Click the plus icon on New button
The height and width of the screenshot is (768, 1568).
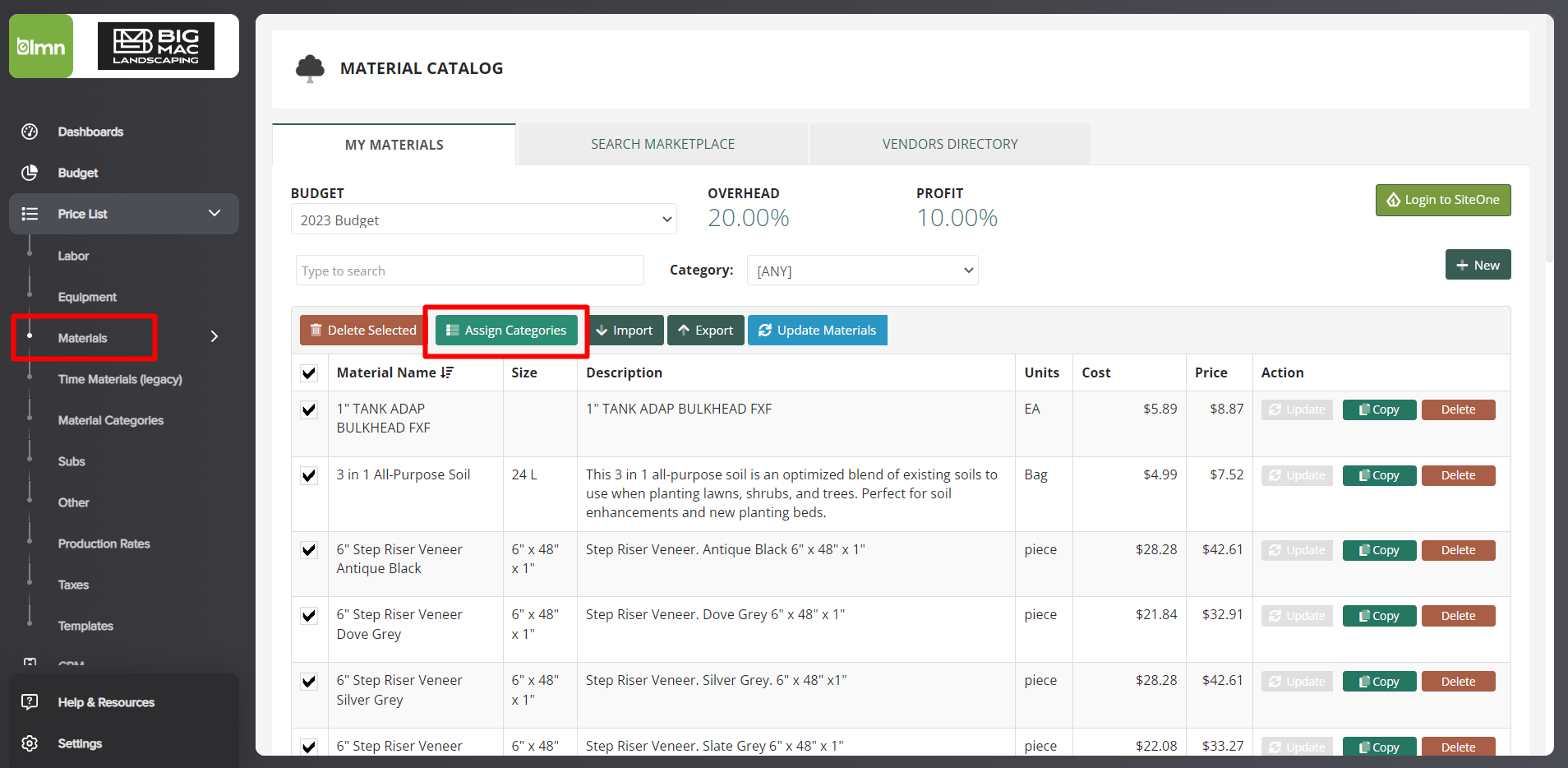1462,265
